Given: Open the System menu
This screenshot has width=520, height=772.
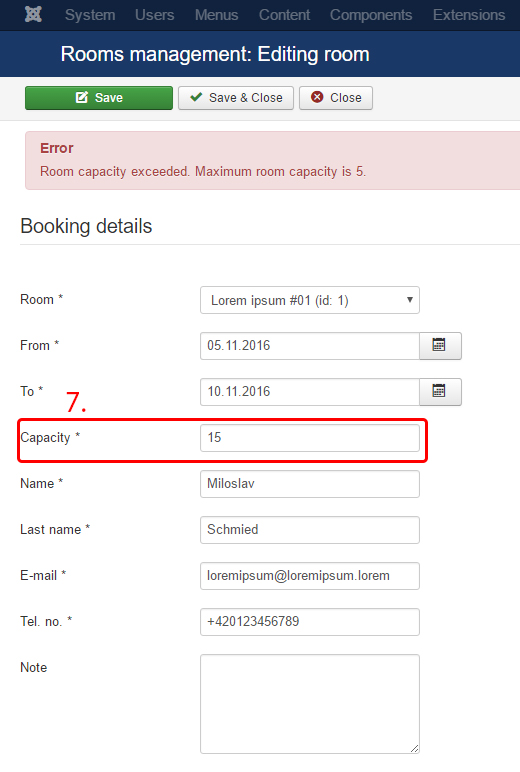Looking at the screenshot, I should click(90, 15).
